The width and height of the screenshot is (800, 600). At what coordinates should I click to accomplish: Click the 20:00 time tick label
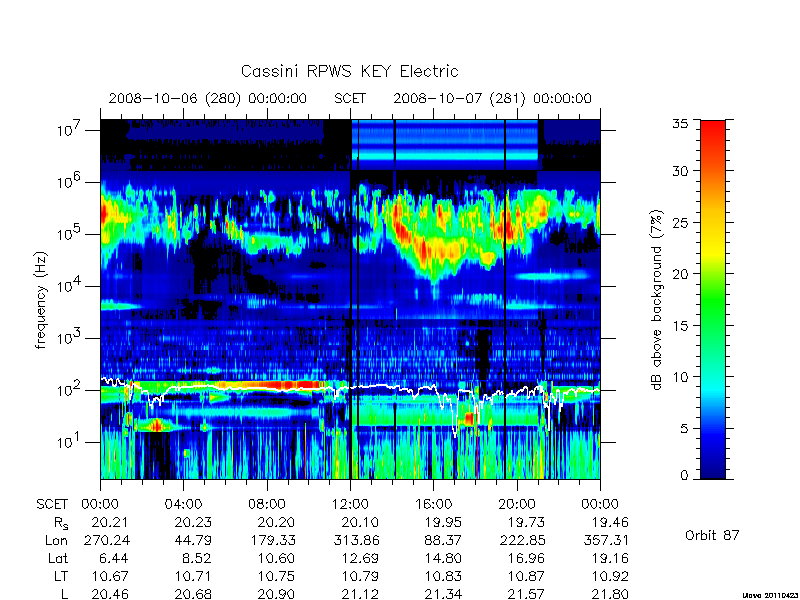516,504
